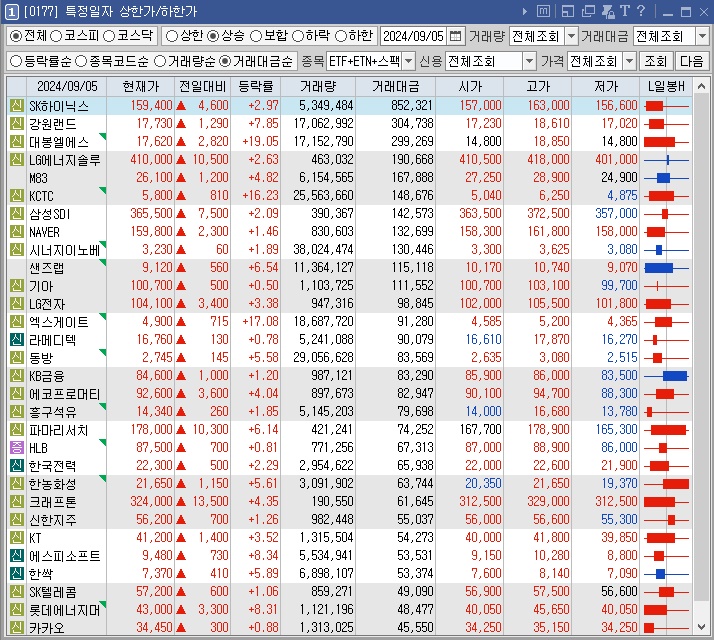Click the 다음 next button
Image resolution: width=714 pixels, height=640 pixels.
[692, 61]
